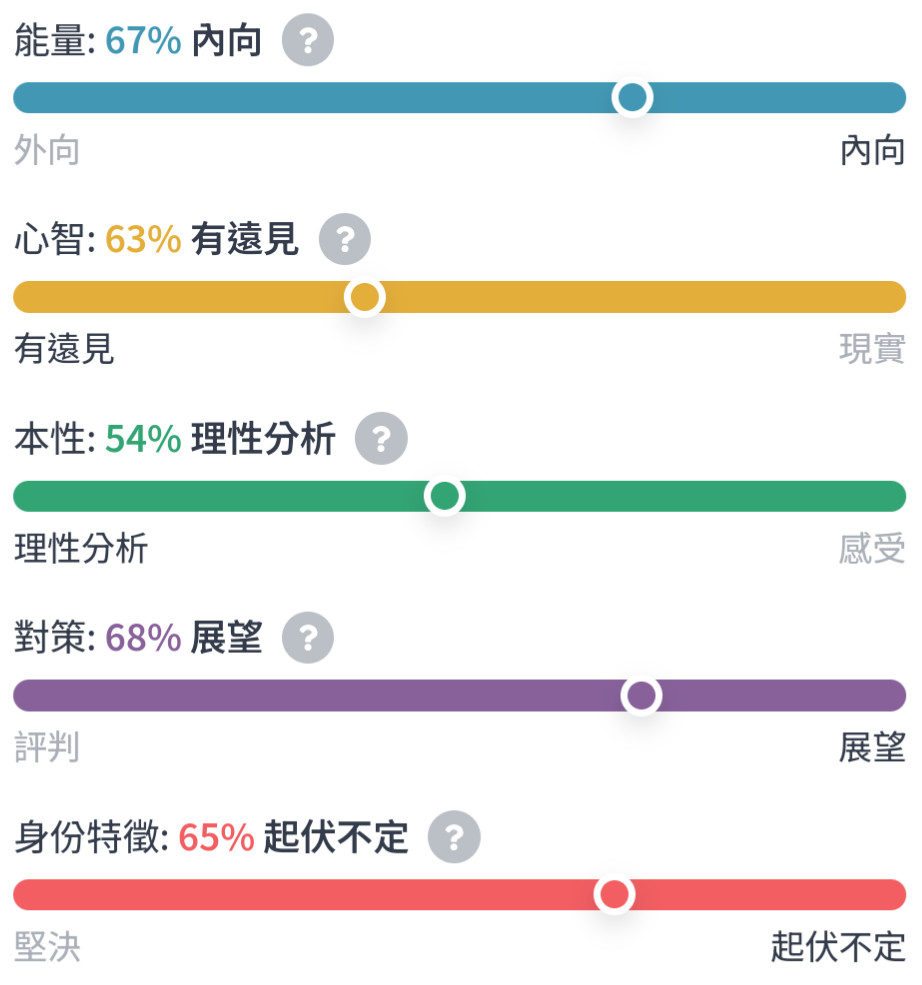Click the 63% 心智 percentage text
The height and width of the screenshot is (985, 922).
[143, 240]
